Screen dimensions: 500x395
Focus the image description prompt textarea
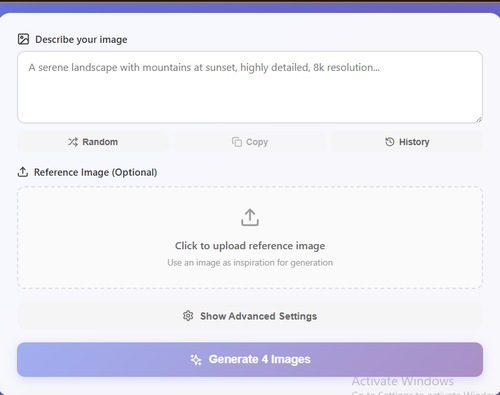coord(250,87)
